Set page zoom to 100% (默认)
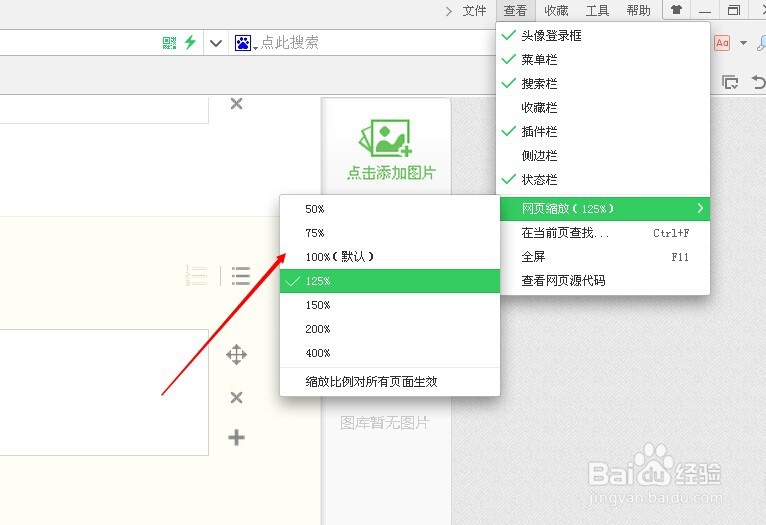 coord(390,257)
